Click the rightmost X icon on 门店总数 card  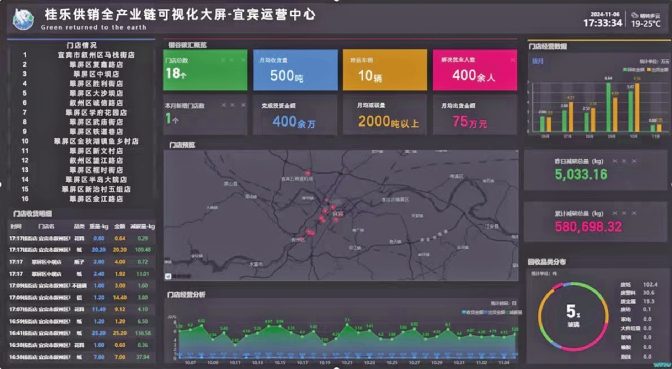pos(243,60)
